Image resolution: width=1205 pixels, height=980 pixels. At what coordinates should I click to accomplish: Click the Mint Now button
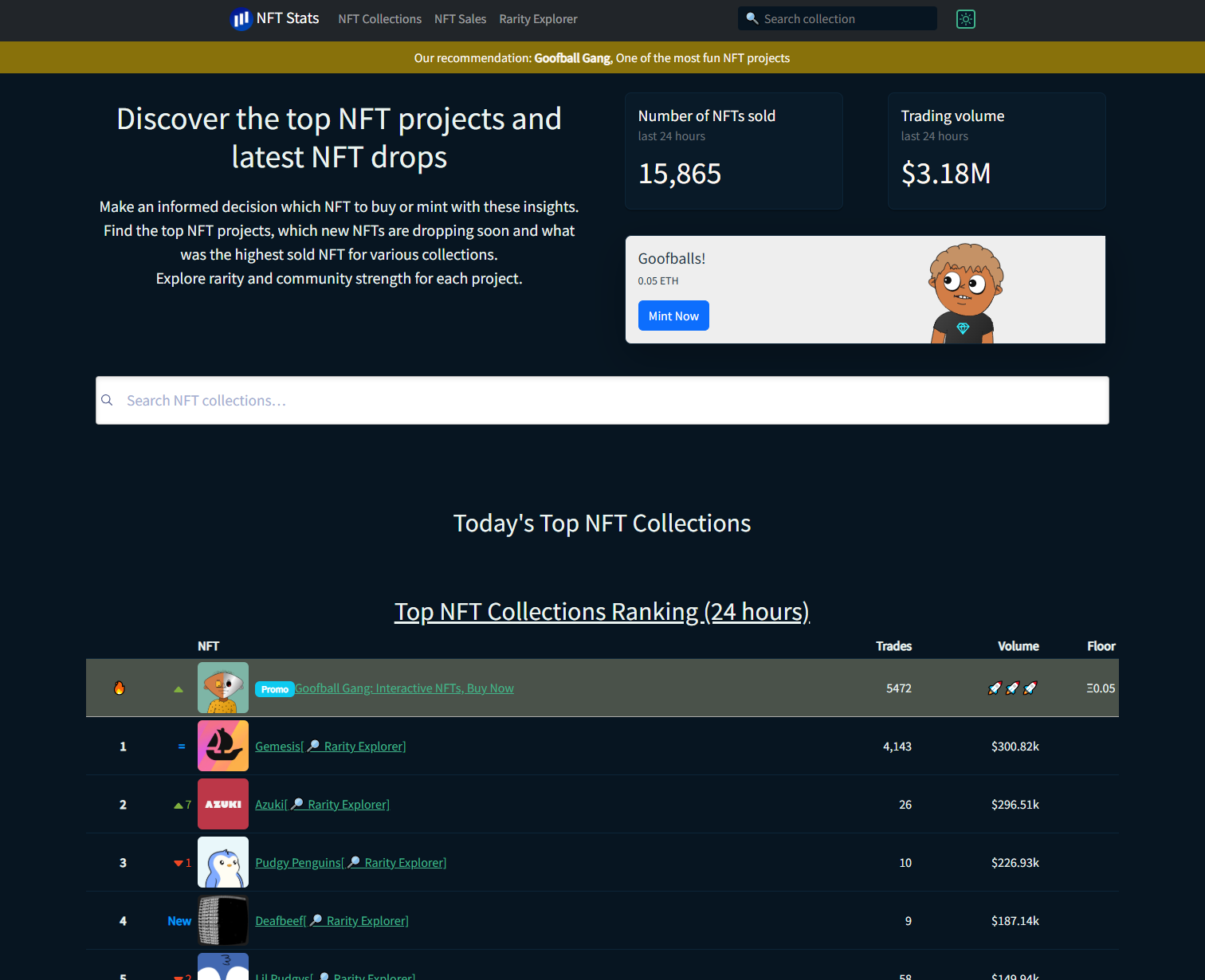click(x=673, y=316)
